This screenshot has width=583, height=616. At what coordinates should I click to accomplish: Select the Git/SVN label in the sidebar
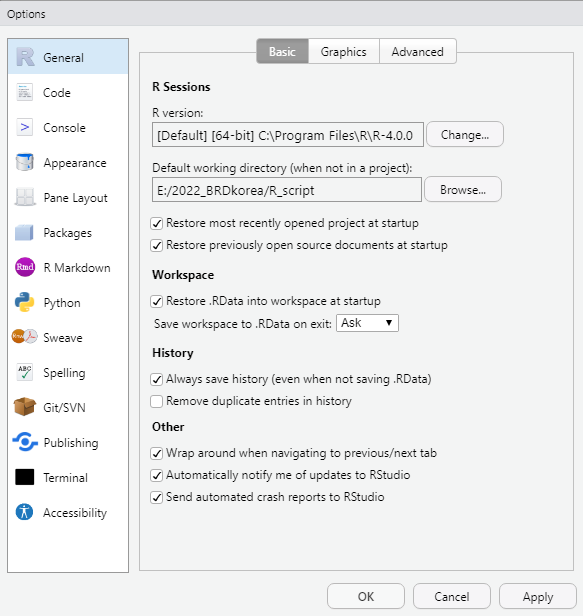pos(64,407)
